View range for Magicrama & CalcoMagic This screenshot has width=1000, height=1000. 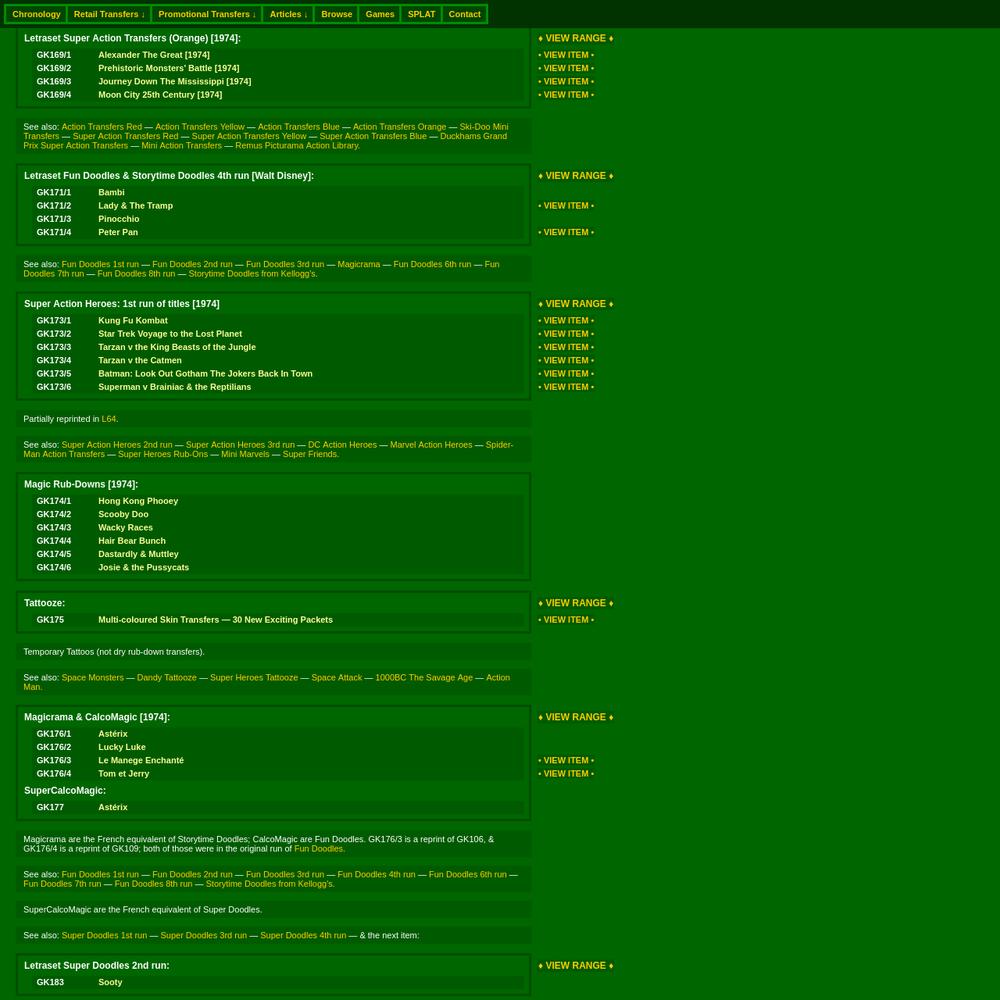[575, 717]
